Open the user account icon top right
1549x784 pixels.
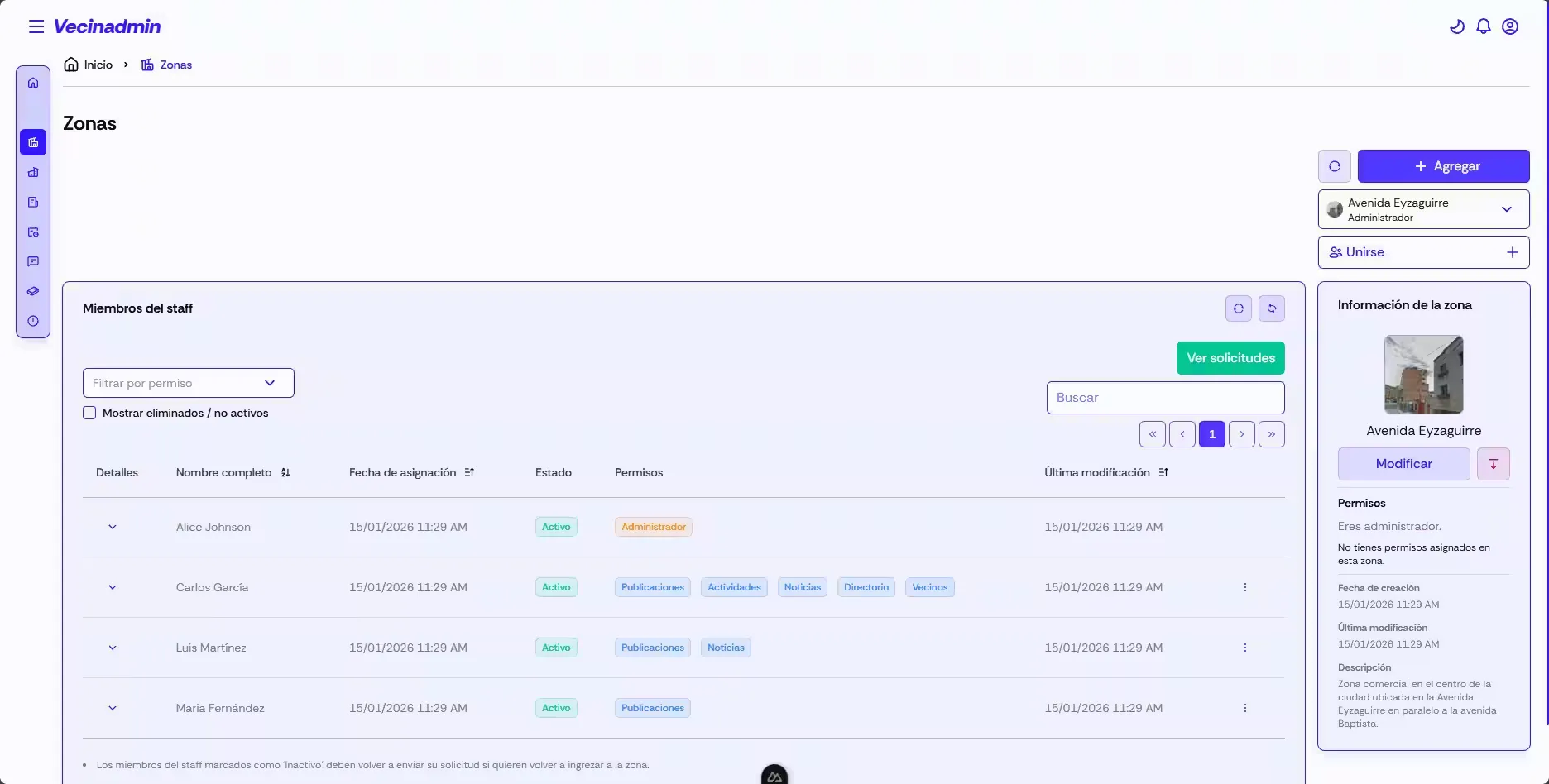[1510, 26]
